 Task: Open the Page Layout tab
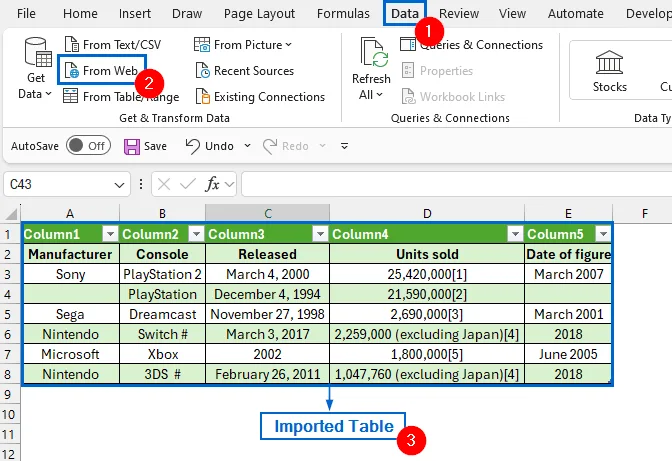259,14
